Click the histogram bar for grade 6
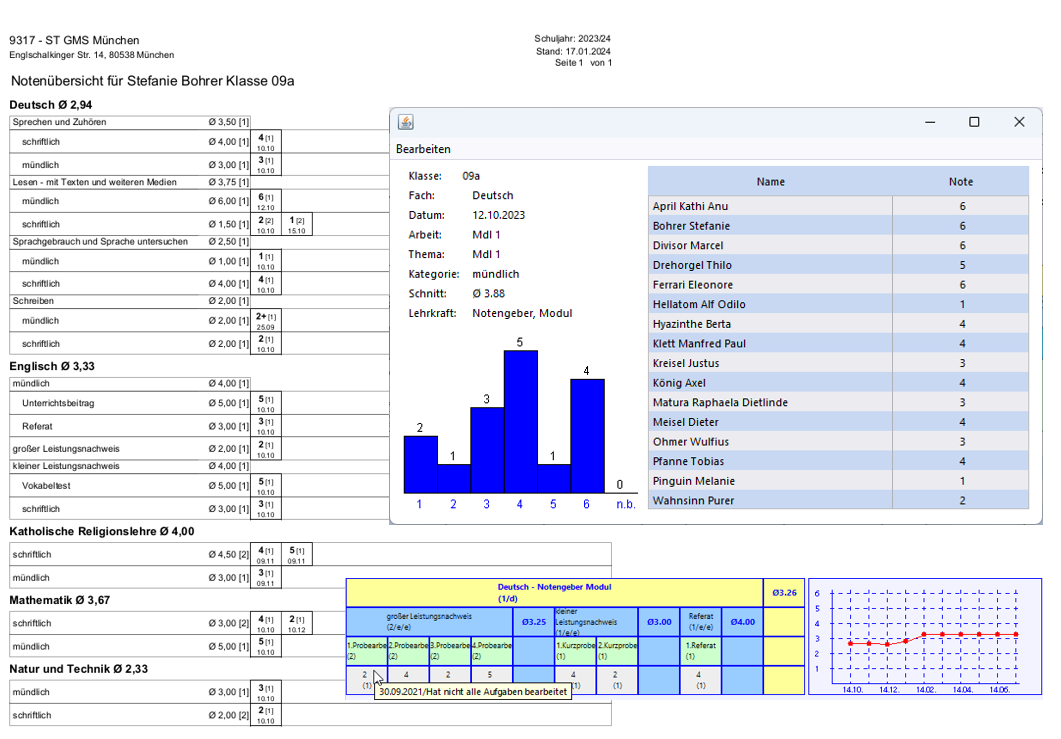 pos(587,436)
